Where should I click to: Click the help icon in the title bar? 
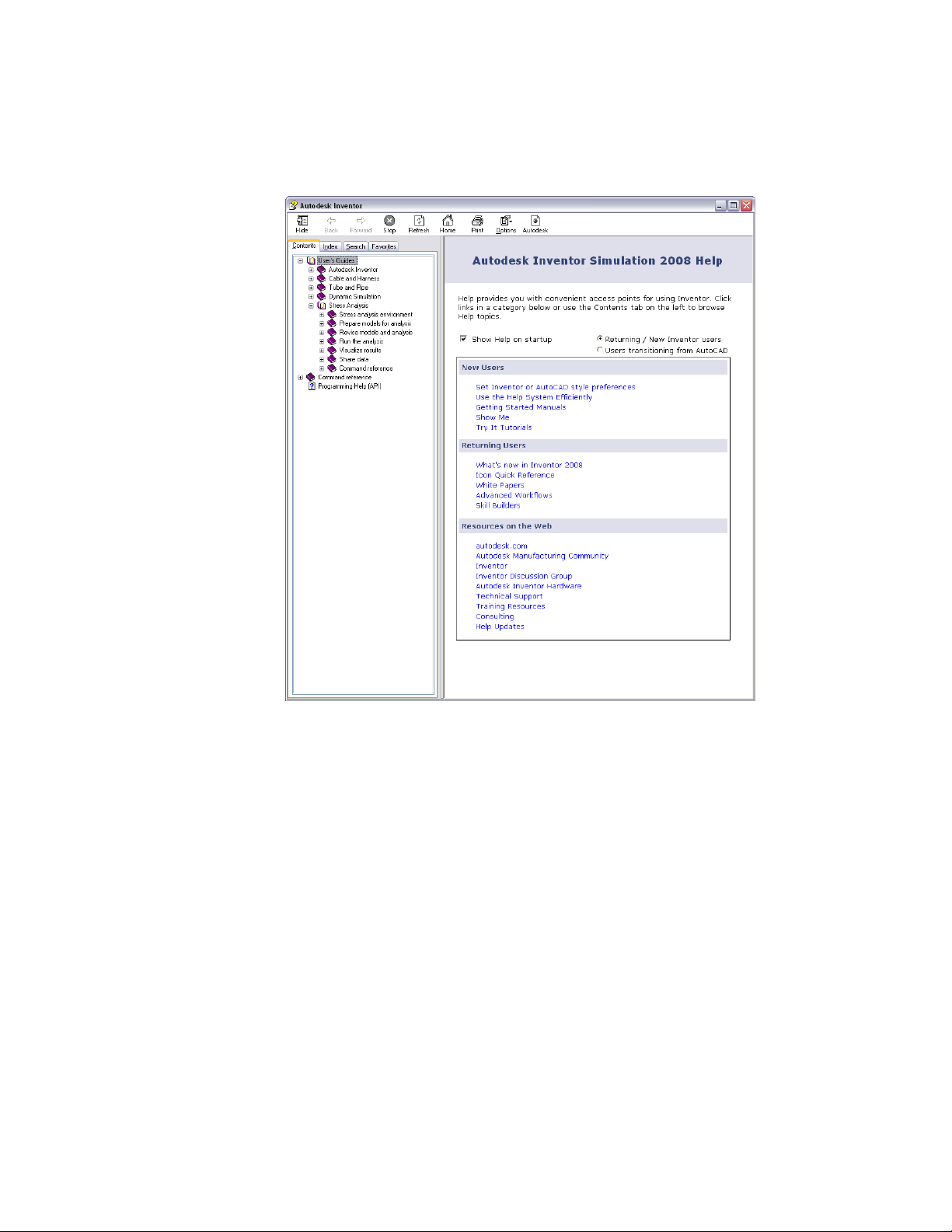pyautogui.click(x=294, y=205)
